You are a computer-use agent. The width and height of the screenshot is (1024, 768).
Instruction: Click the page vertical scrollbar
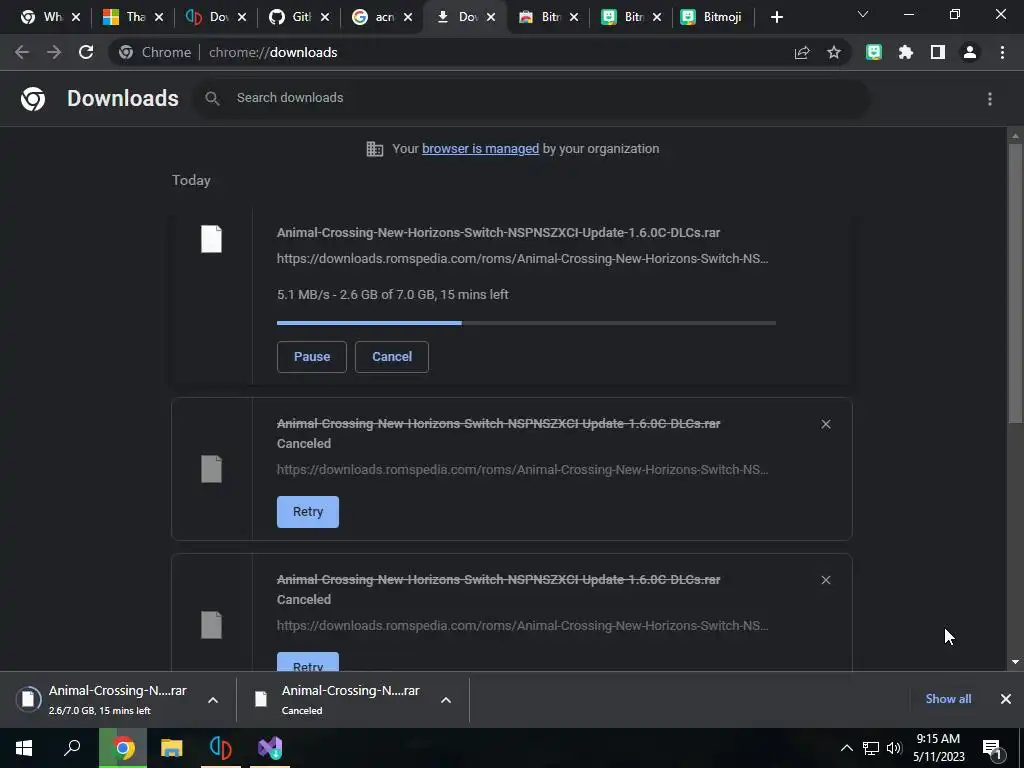pos(1015,281)
